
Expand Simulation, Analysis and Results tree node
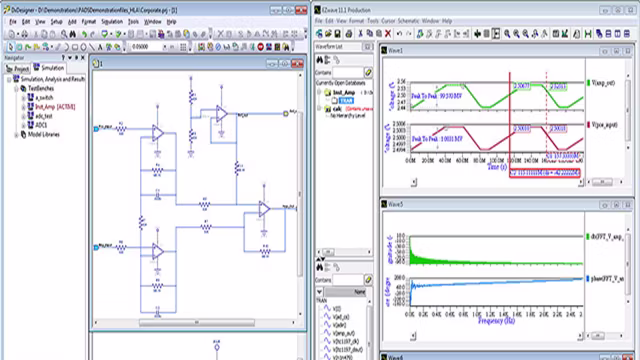[9, 79]
